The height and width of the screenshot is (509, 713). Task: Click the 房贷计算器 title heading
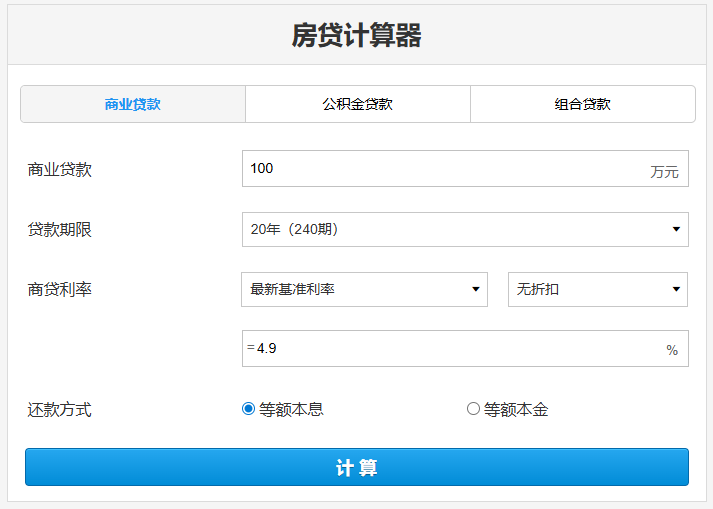tap(356, 36)
